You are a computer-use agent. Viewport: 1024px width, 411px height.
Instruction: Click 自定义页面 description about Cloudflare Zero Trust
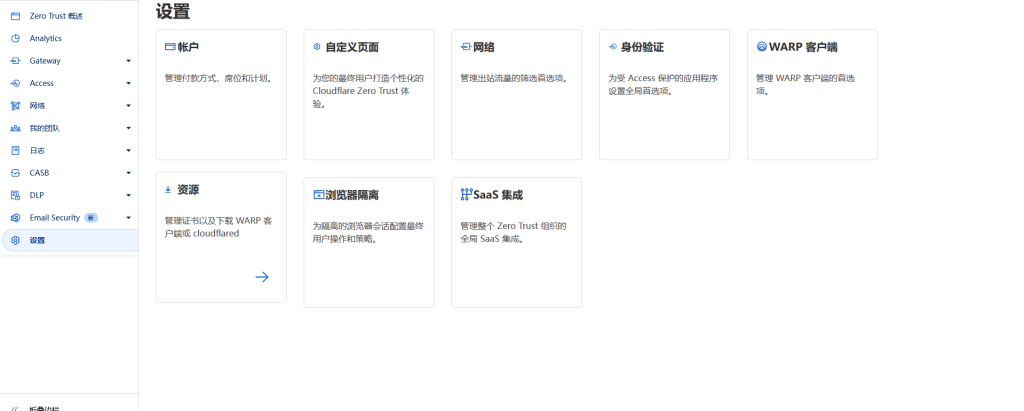click(x=368, y=91)
